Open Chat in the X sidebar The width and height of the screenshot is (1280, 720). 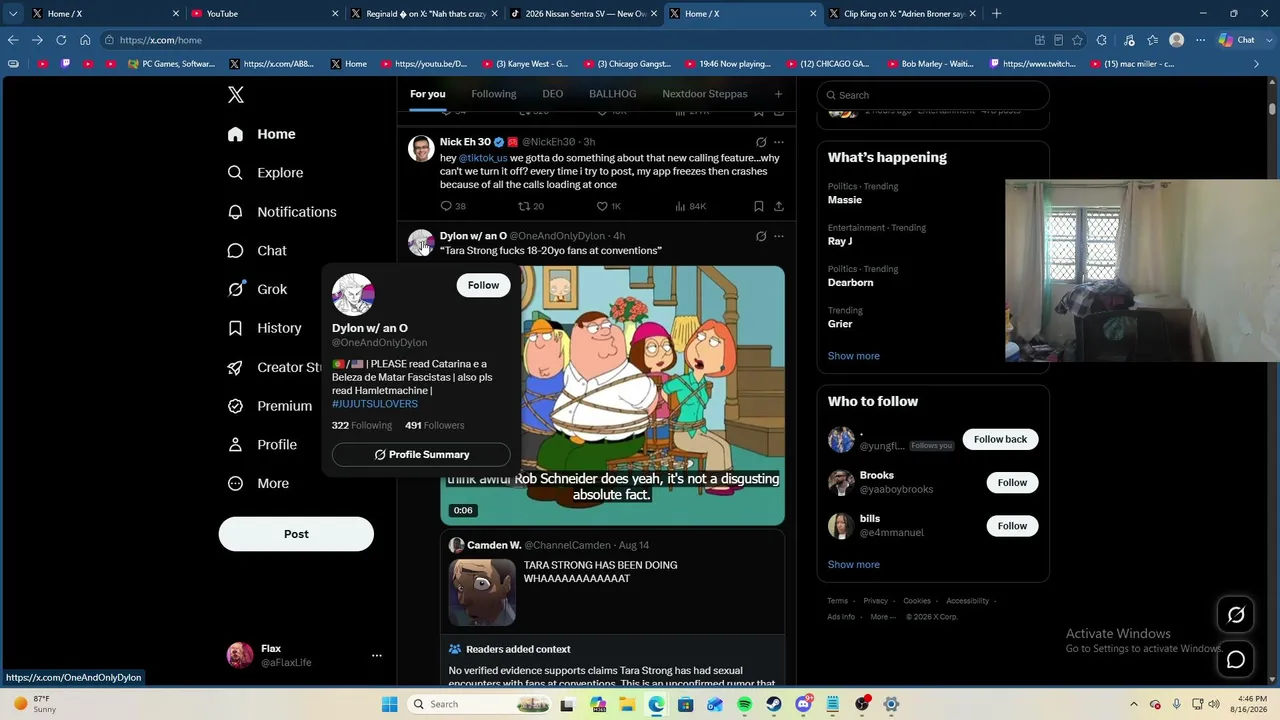[257, 251]
